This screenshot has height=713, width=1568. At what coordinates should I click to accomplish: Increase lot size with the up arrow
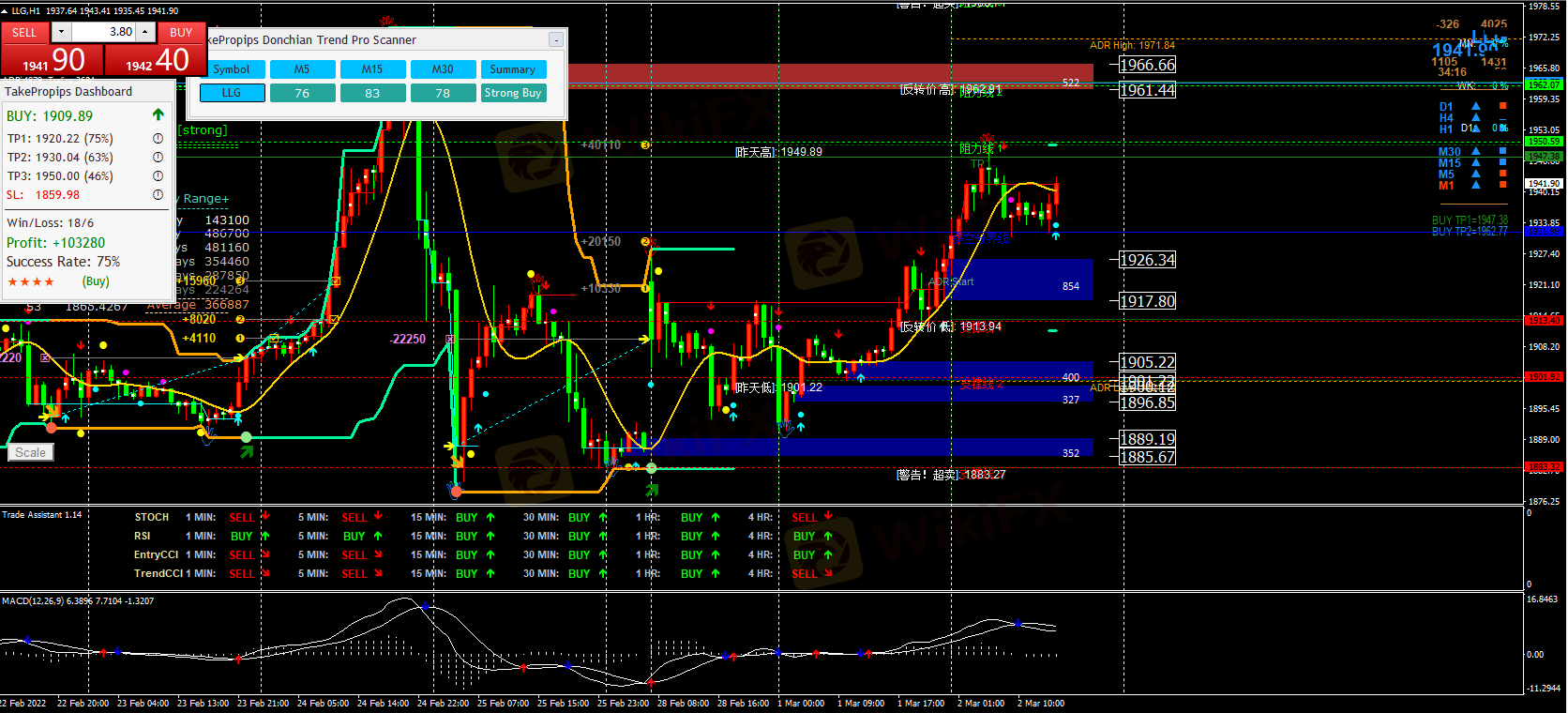point(145,32)
